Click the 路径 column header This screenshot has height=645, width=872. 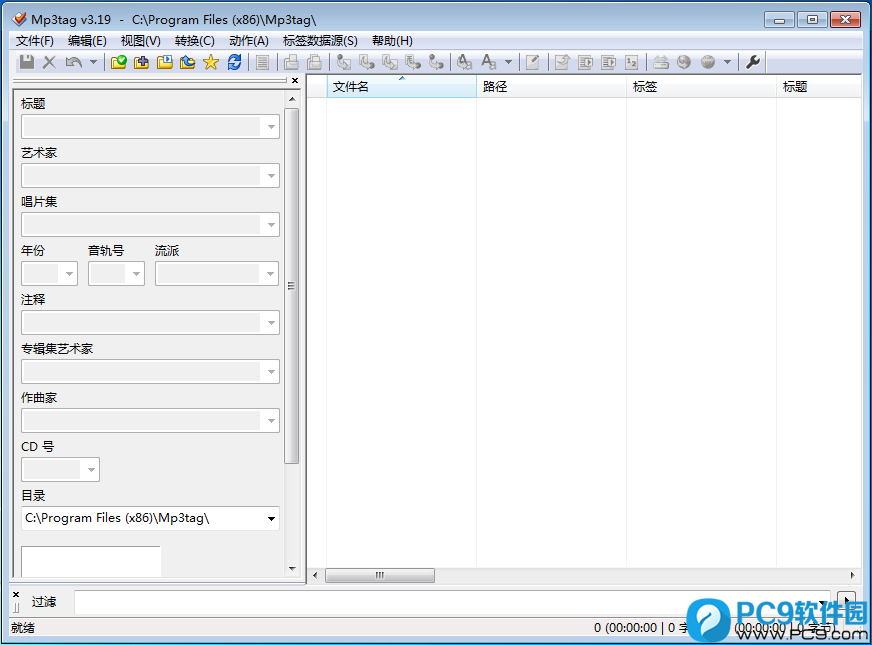[550, 87]
